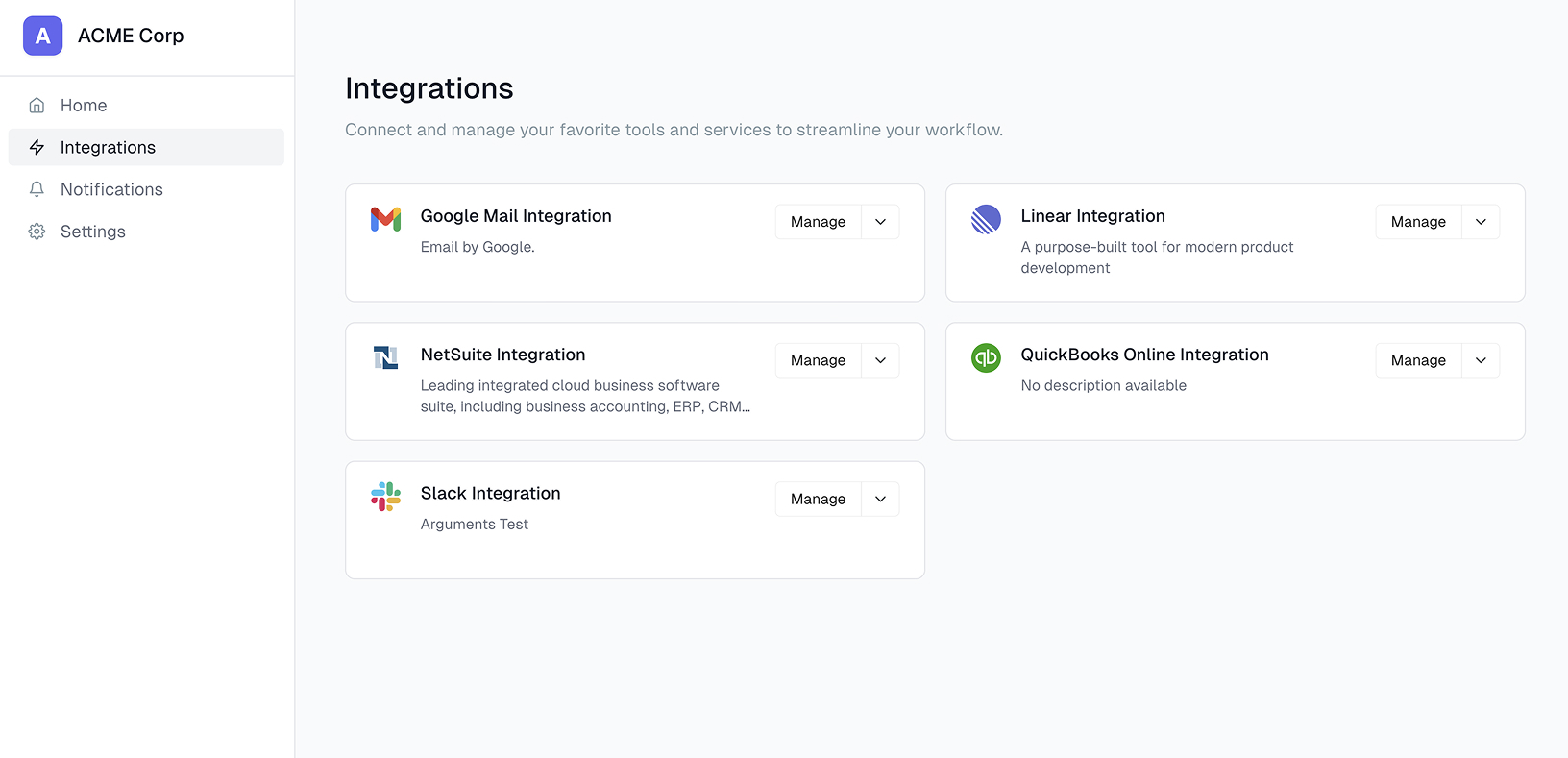Image resolution: width=1568 pixels, height=758 pixels.
Task: Click the Slack Integration card title
Action: (x=490, y=493)
